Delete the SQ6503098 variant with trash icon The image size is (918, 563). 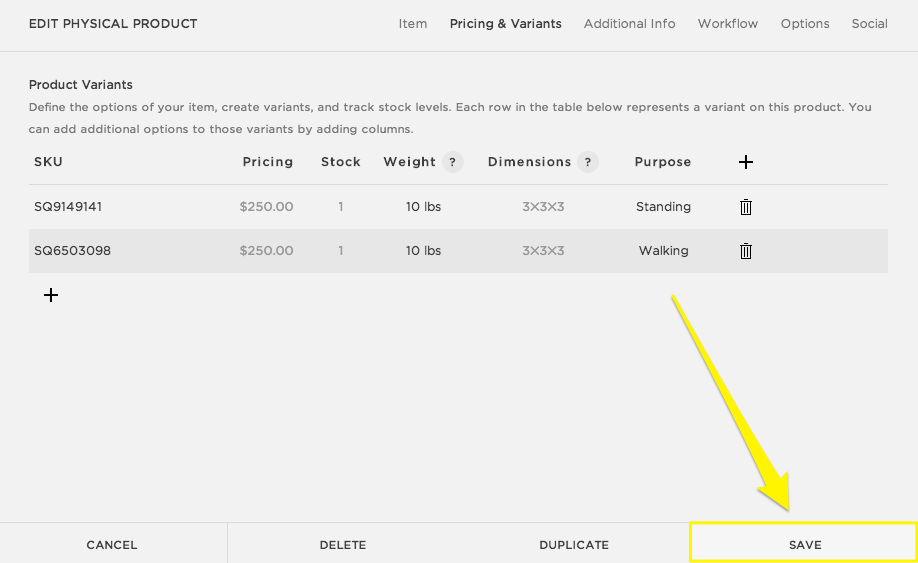tap(745, 251)
